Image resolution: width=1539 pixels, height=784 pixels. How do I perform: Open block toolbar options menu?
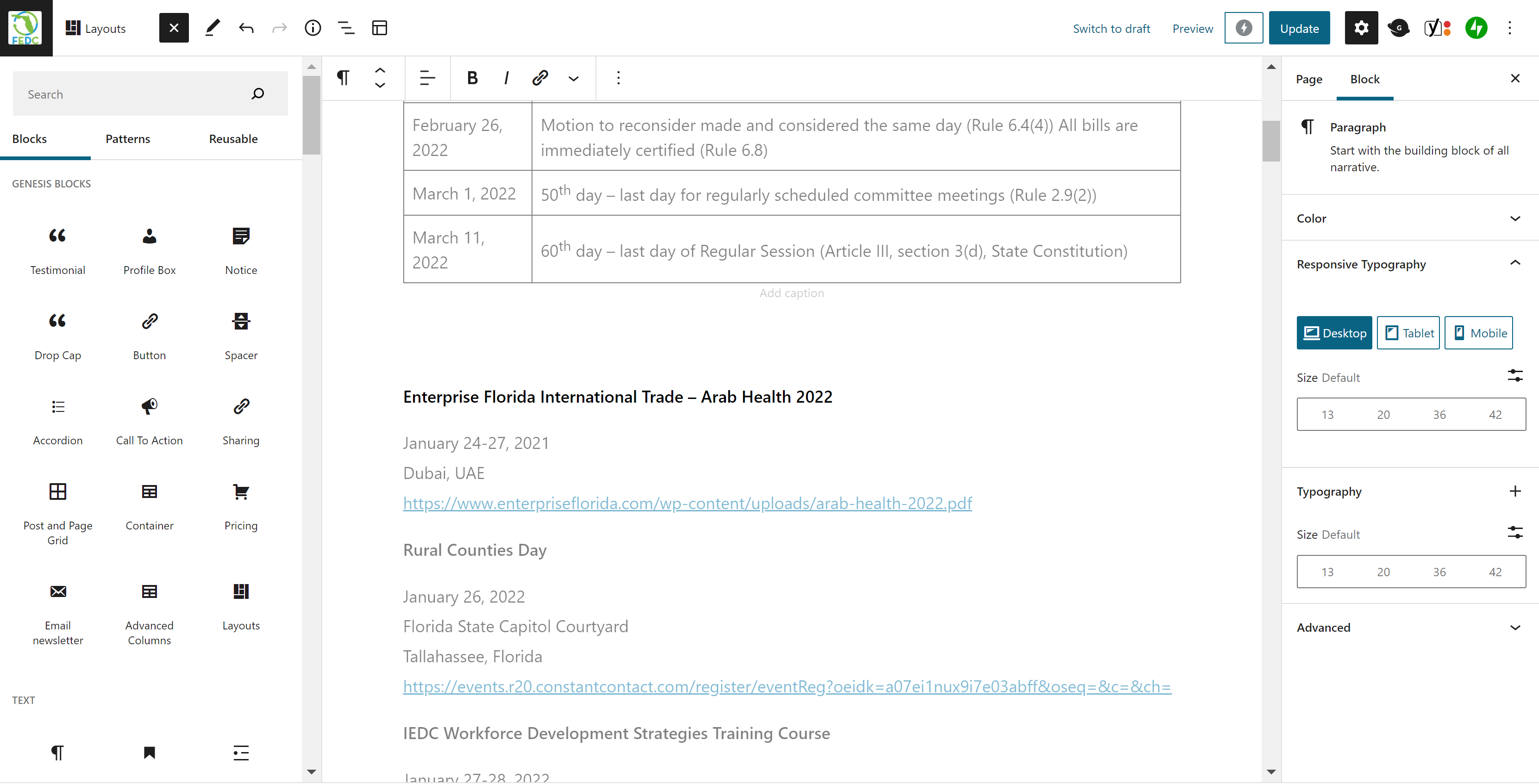tap(619, 78)
